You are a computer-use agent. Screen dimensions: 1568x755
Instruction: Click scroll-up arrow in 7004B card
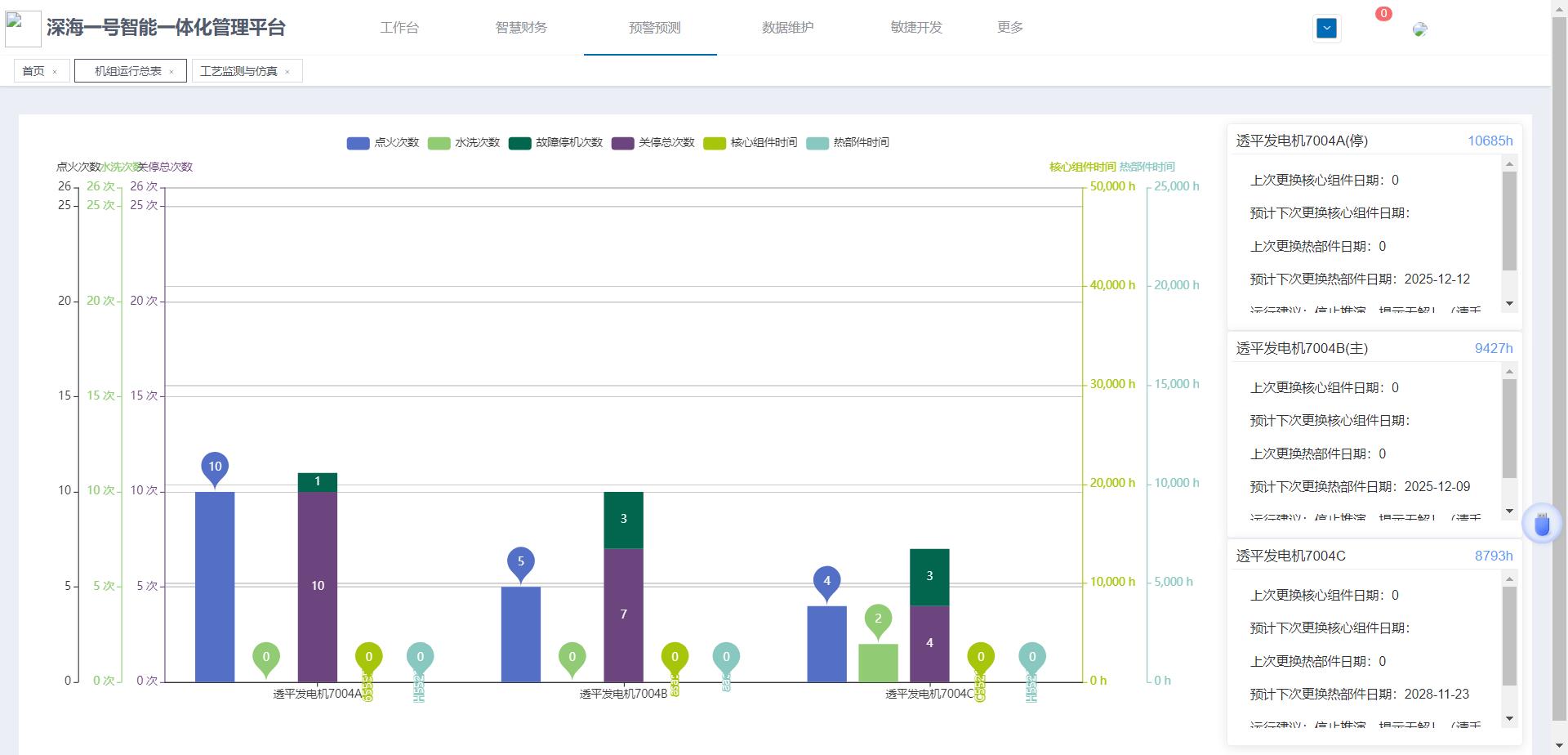point(1509,372)
